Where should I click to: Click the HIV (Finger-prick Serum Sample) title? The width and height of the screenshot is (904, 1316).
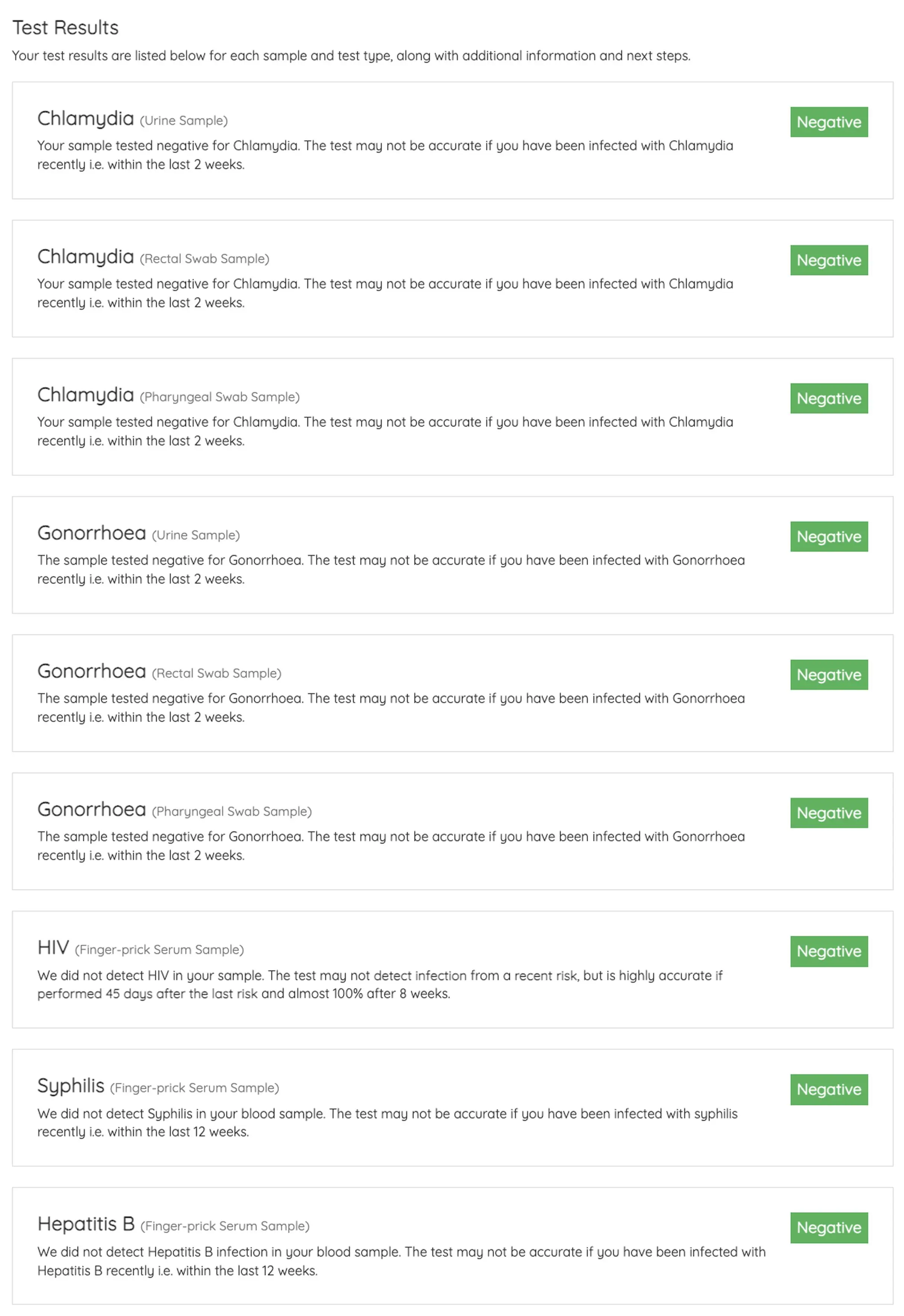pyautogui.click(x=141, y=948)
